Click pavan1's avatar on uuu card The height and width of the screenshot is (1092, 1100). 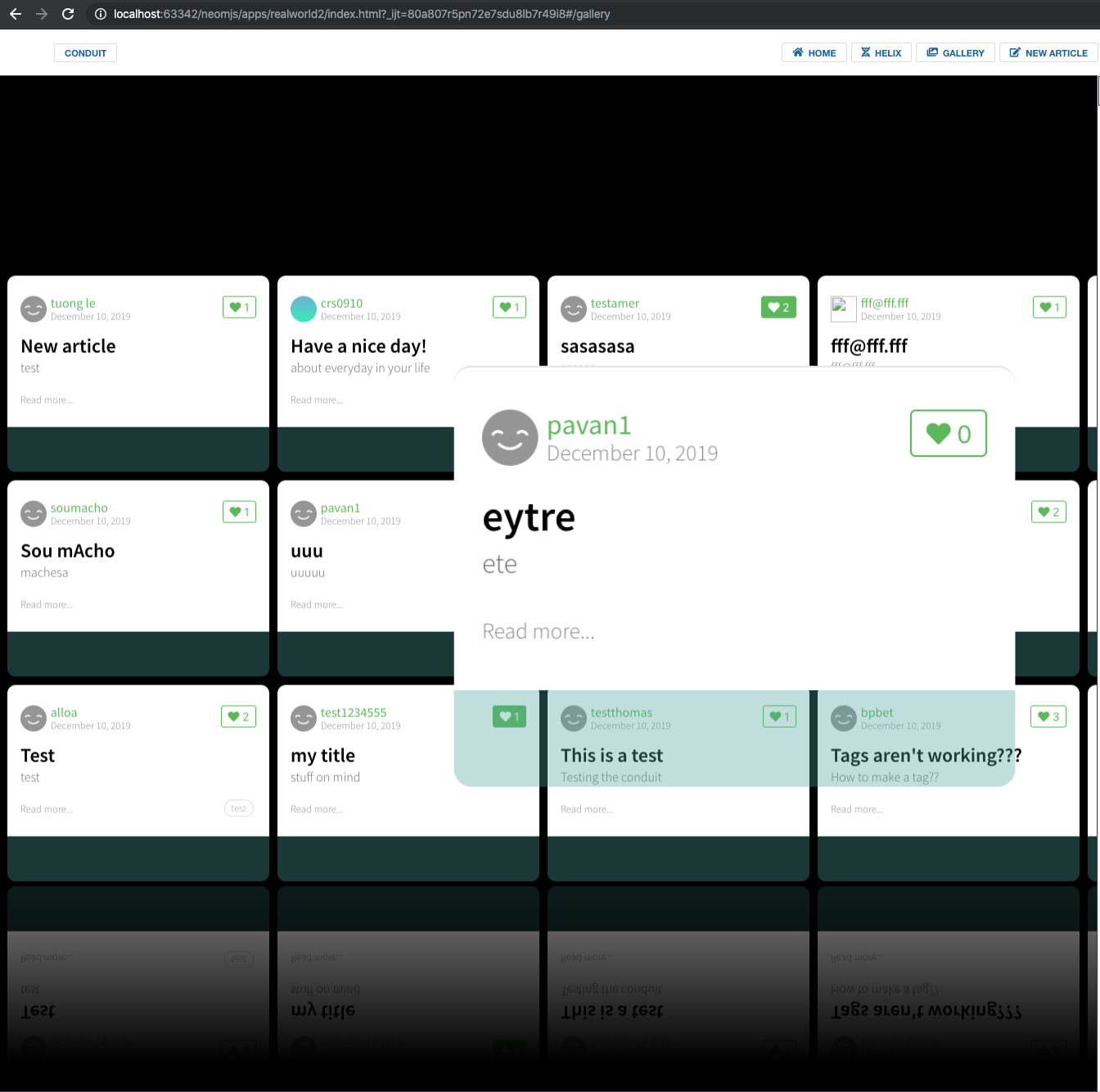pyautogui.click(x=304, y=513)
